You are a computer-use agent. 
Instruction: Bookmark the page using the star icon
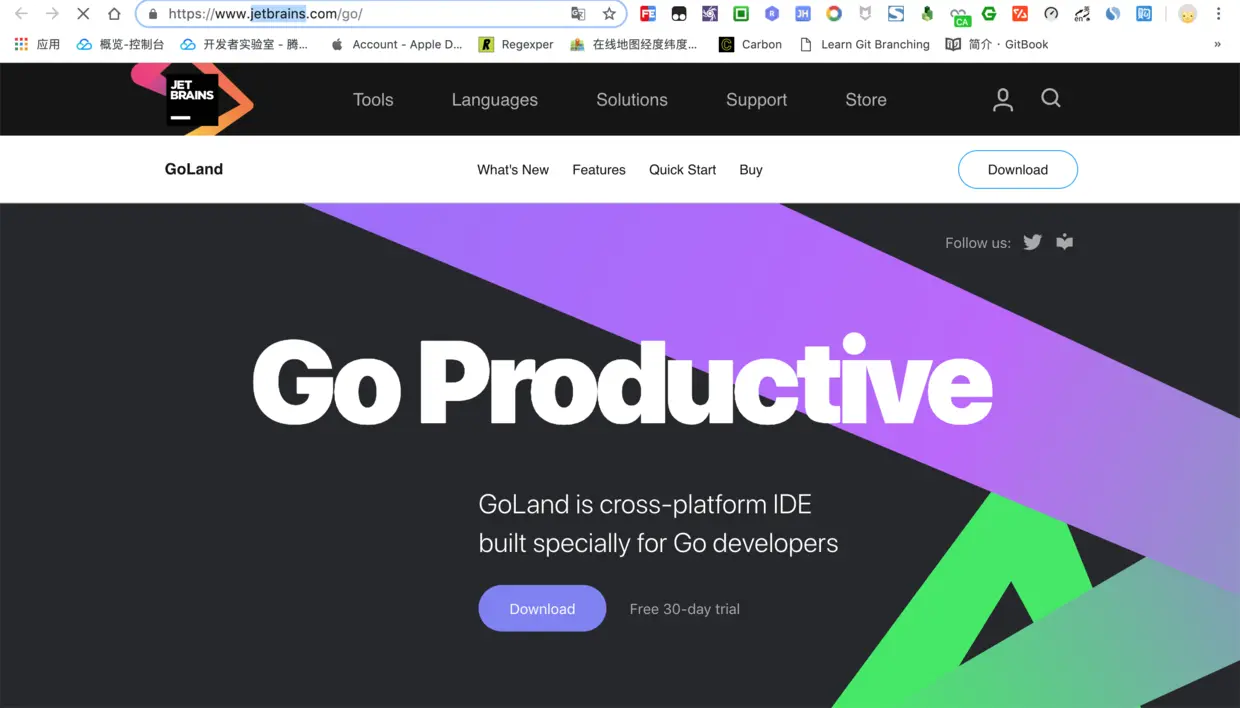[609, 15]
